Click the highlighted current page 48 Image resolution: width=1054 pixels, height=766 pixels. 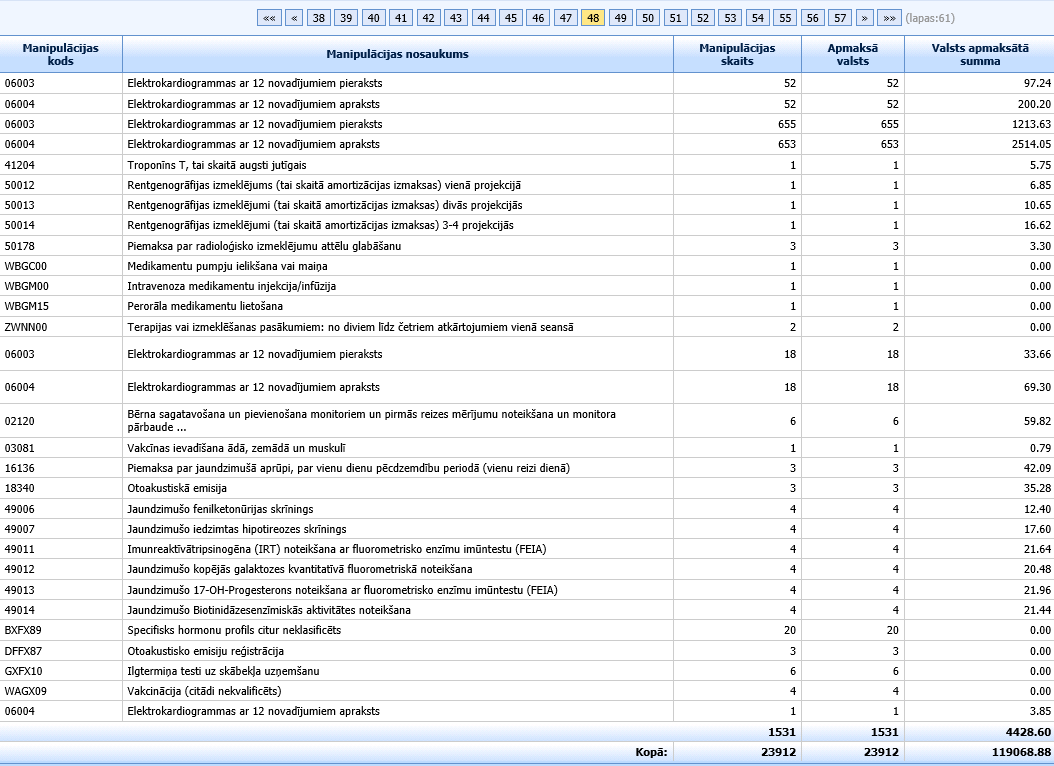pos(592,18)
